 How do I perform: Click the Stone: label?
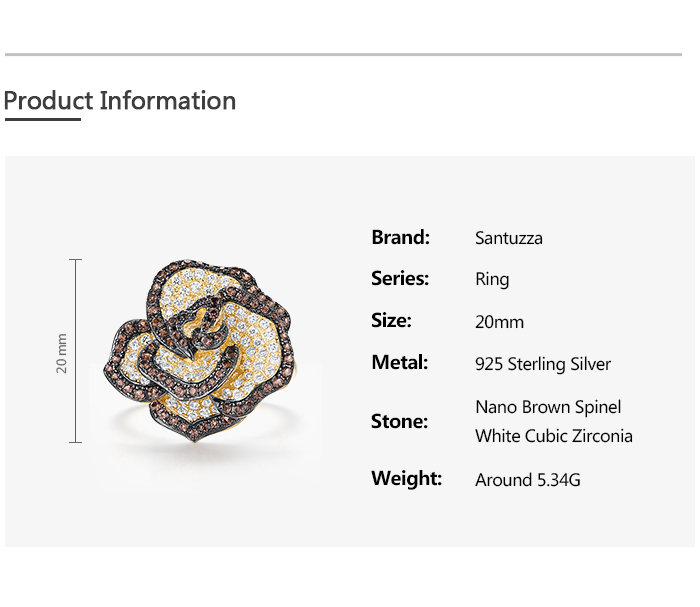(399, 421)
